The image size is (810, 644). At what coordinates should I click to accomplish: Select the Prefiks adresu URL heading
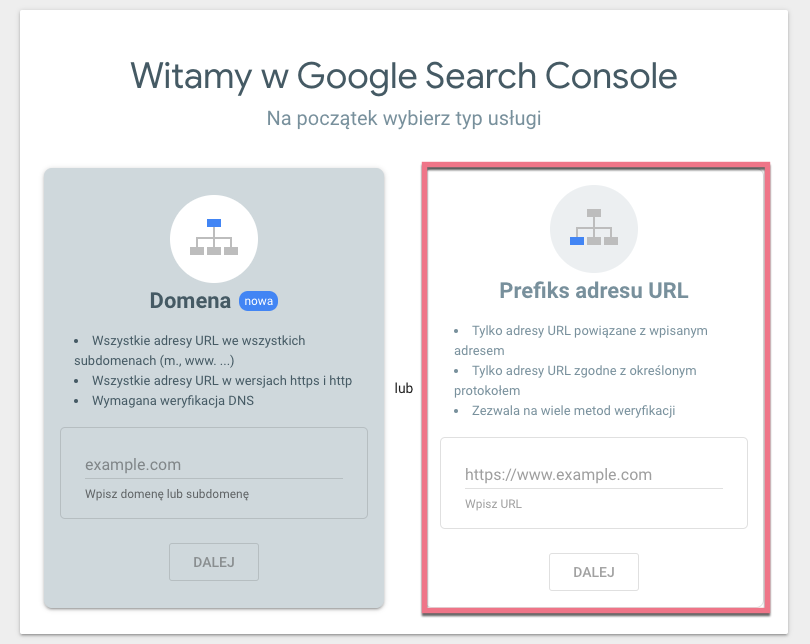(593, 291)
